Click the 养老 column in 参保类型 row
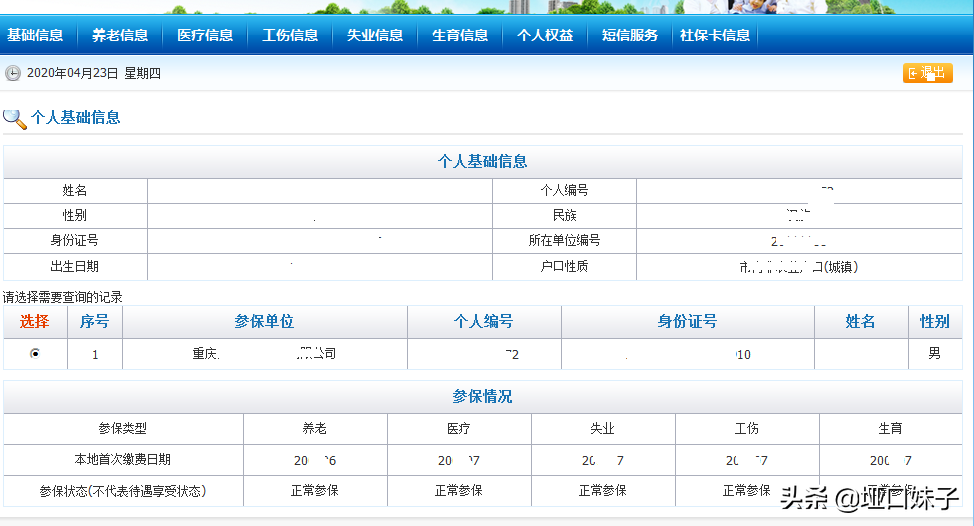The height and width of the screenshot is (526, 974). (315, 428)
